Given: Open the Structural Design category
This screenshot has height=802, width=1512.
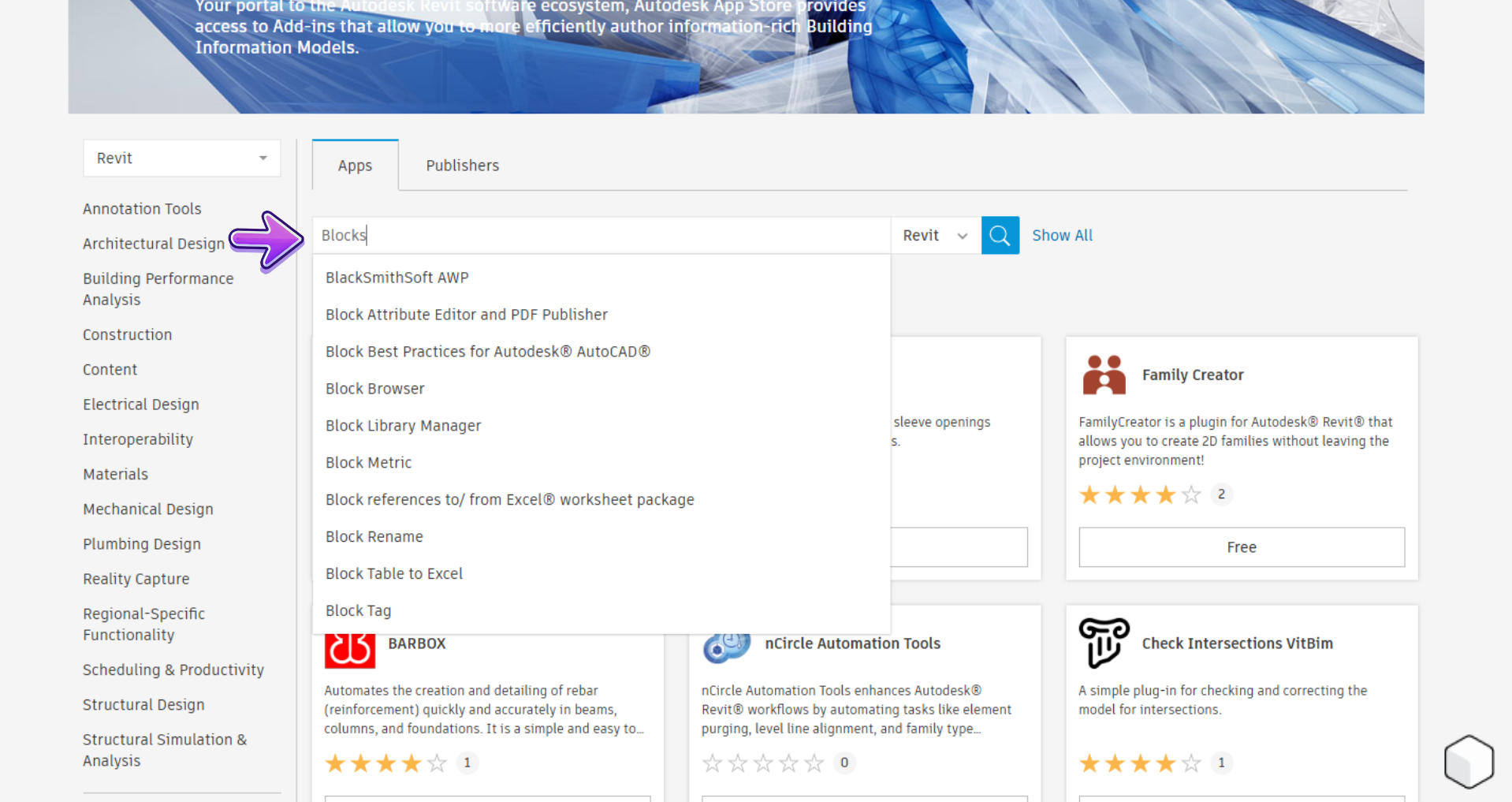Looking at the screenshot, I should (143, 705).
